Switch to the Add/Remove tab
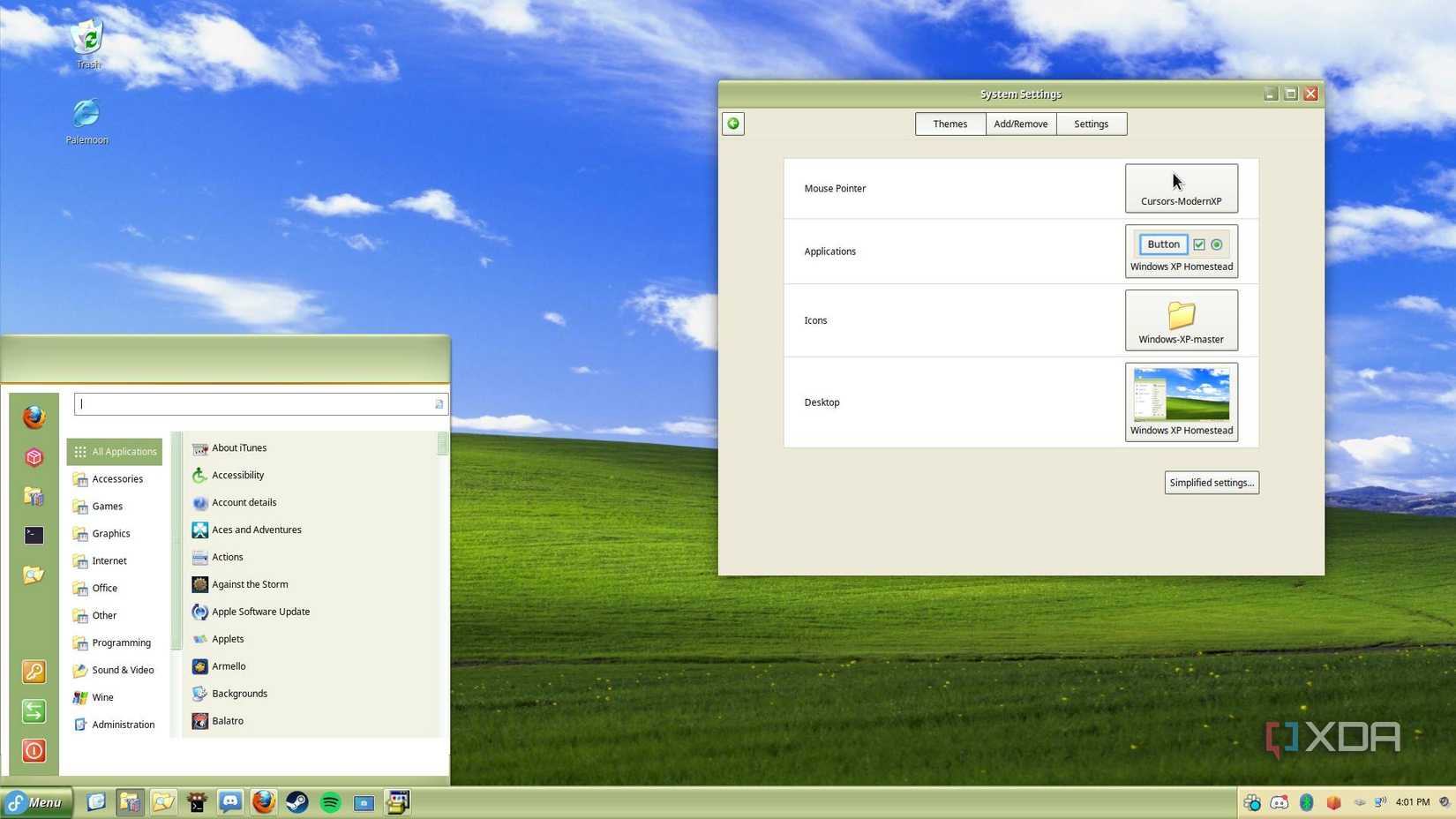This screenshot has width=1456, height=819. pos(1020,124)
